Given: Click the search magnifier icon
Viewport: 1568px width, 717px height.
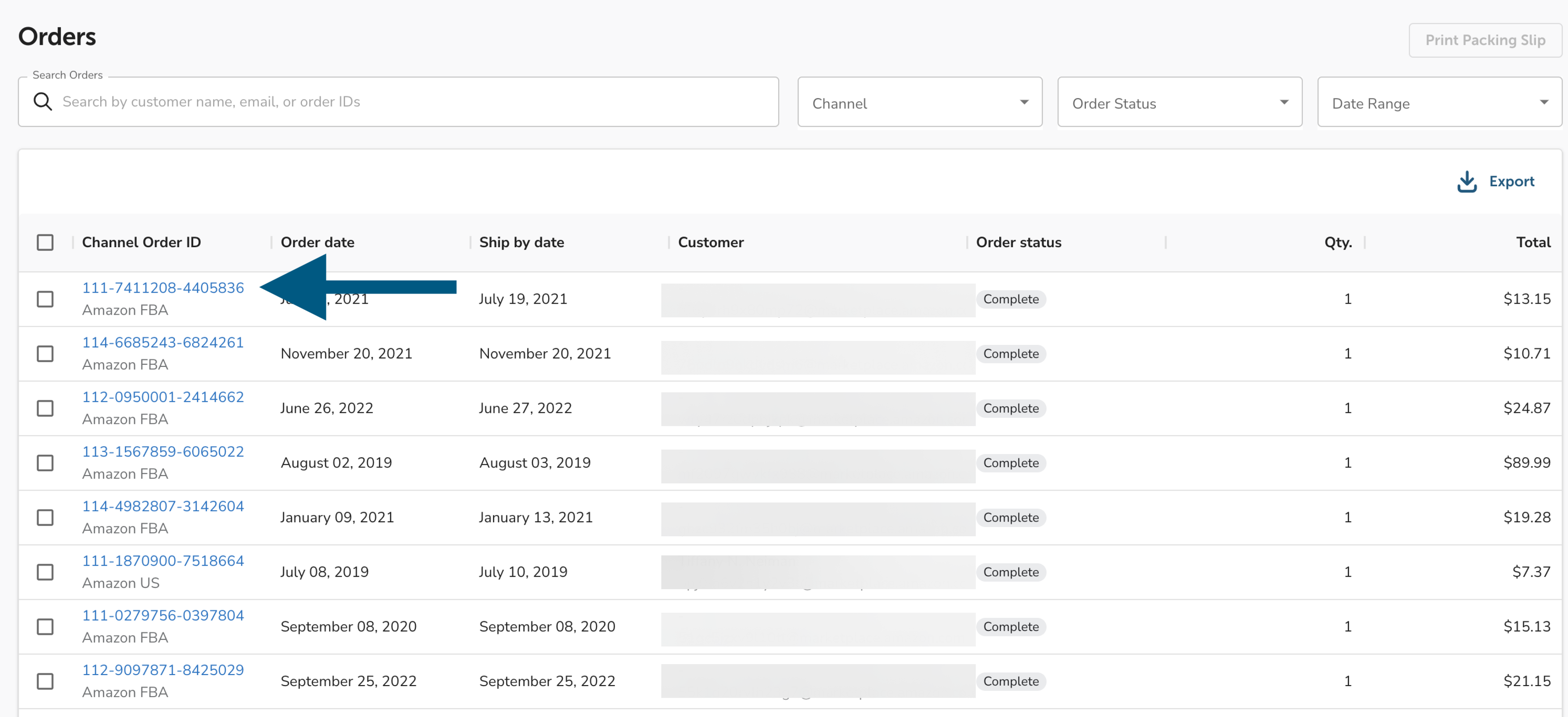Looking at the screenshot, I should 43,101.
